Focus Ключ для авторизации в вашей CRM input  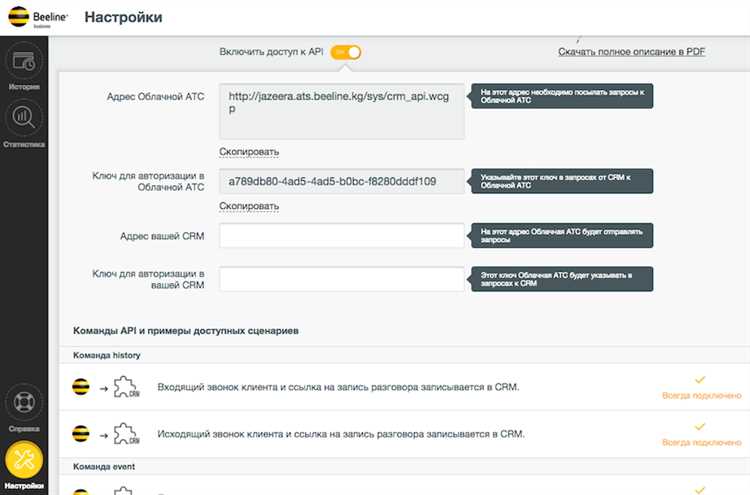(x=342, y=279)
